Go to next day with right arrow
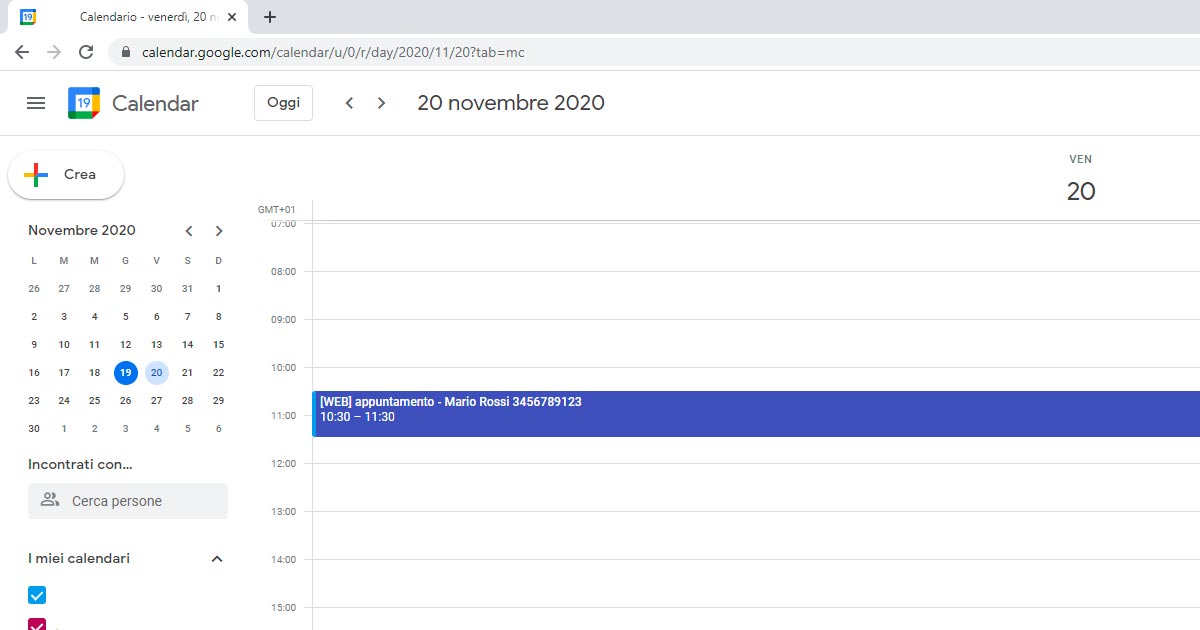 [381, 103]
